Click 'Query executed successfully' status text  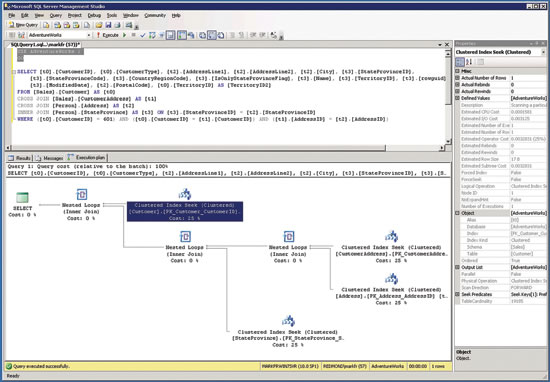(x=41, y=366)
